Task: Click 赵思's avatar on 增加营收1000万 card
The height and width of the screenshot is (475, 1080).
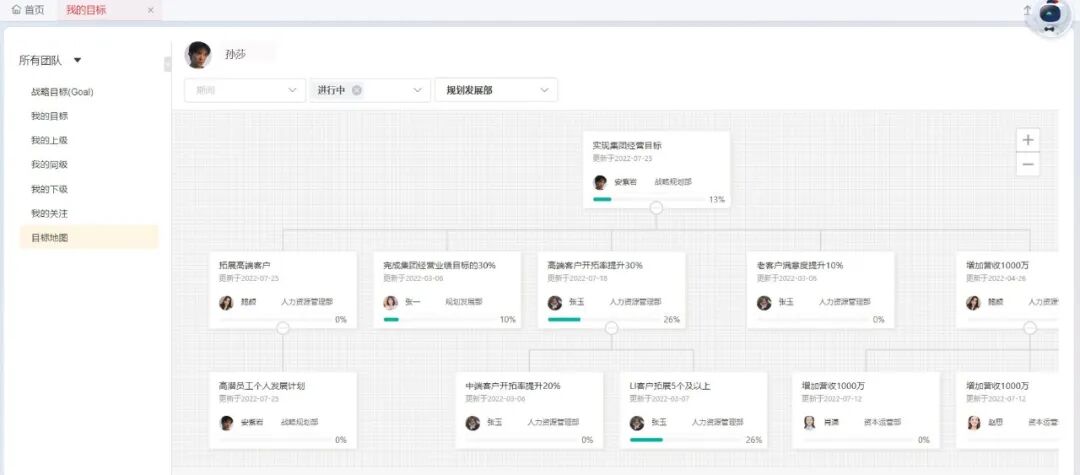Action: click(x=973, y=423)
